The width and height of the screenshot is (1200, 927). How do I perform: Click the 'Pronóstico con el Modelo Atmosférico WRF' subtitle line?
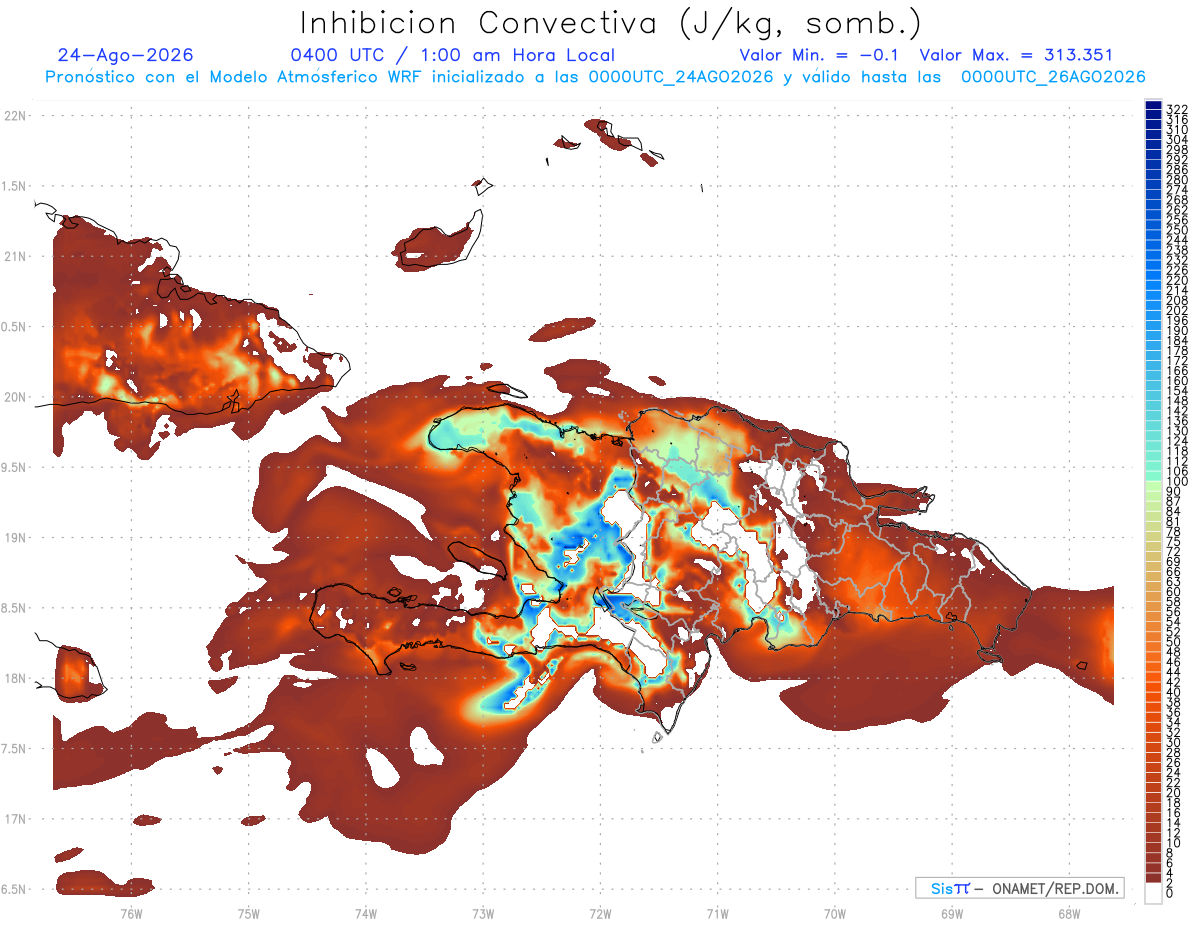pos(596,77)
